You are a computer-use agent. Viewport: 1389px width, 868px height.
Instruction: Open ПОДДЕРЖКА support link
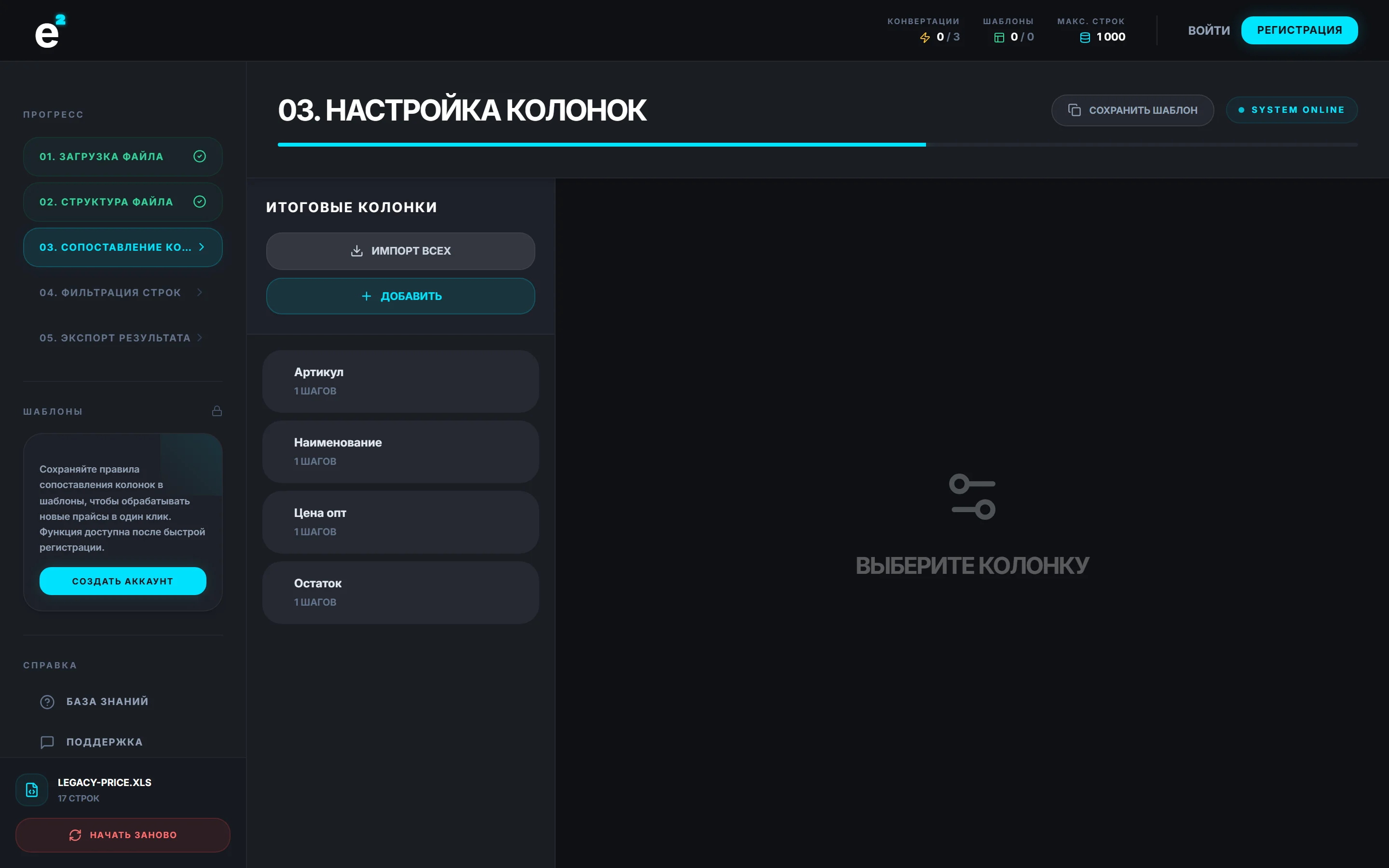tap(123, 742)
